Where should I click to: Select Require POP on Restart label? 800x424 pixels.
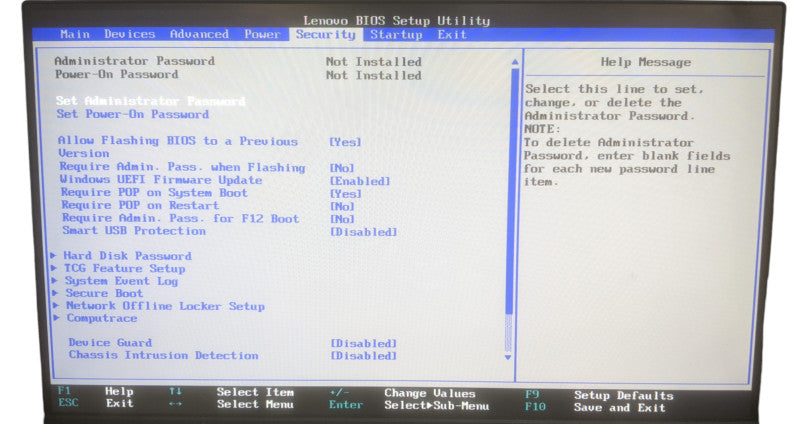[140, 205]
